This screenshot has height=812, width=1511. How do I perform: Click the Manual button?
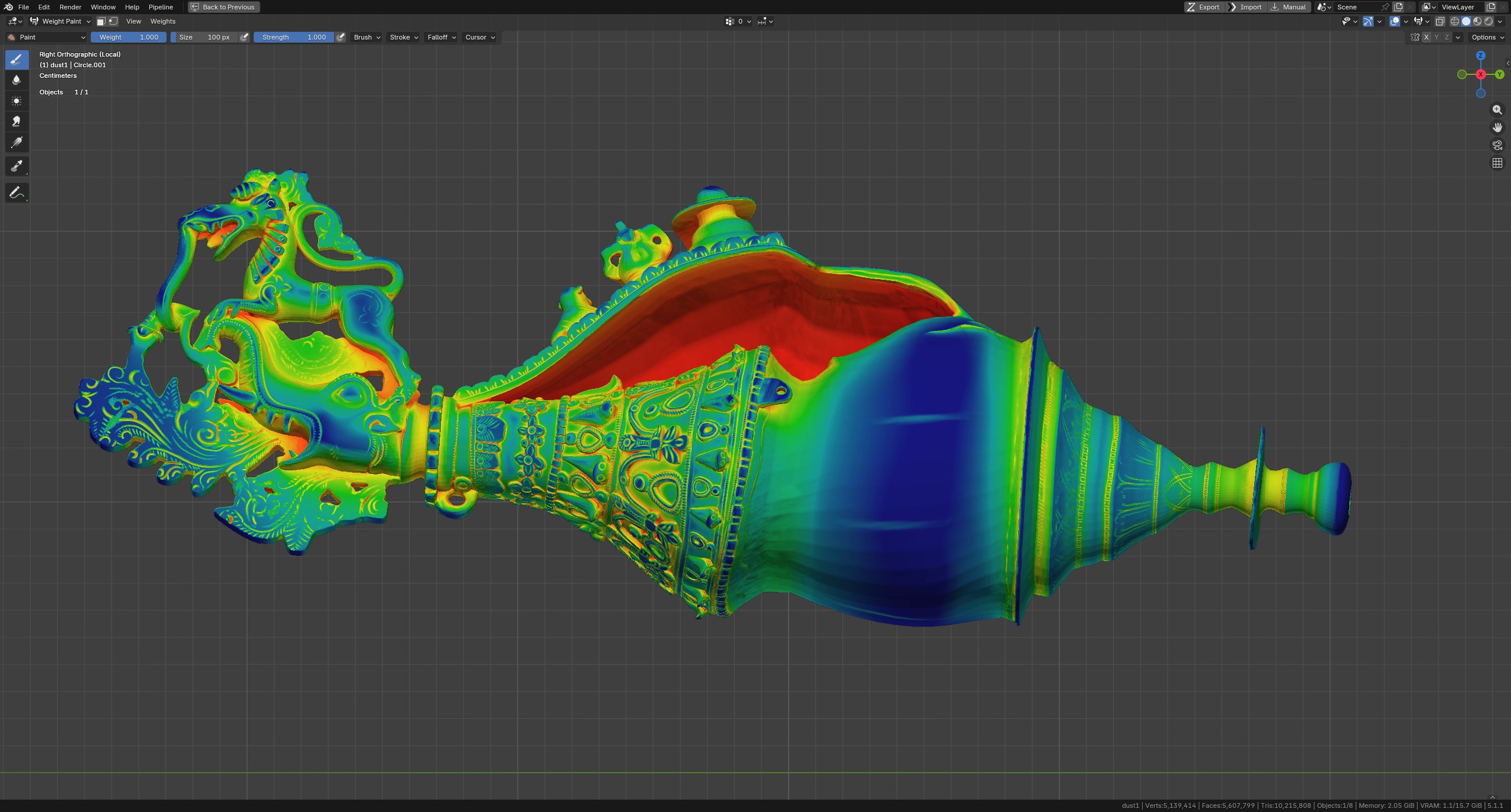click(x=1289, y=7)
